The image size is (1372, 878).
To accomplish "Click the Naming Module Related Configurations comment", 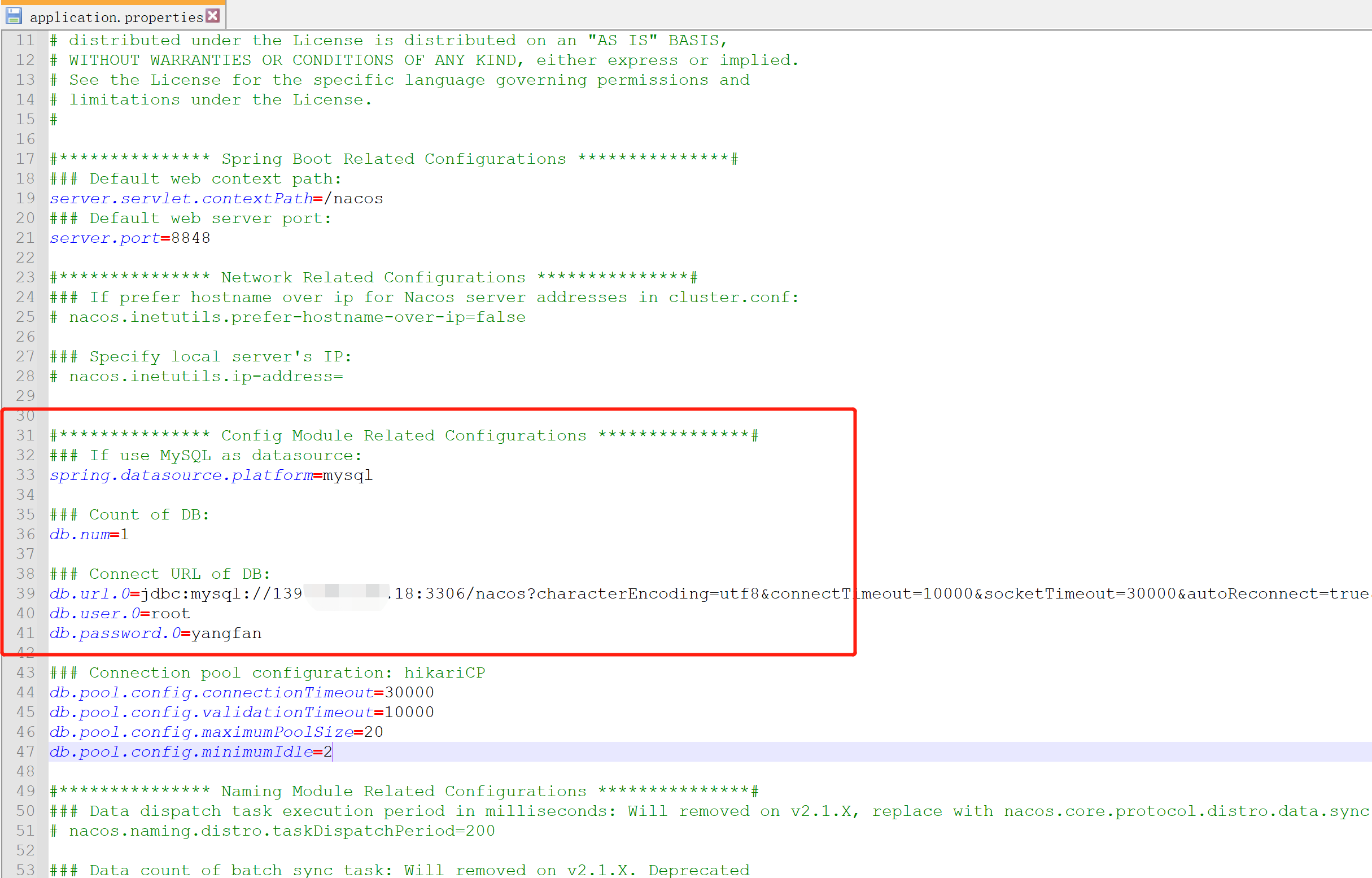I will click(x=404, y=792).
